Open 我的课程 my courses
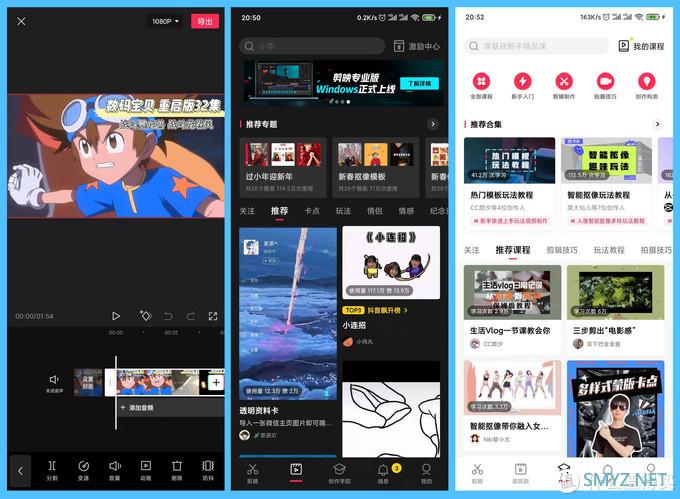Screen dimensions: 680x499 [641, 46]
